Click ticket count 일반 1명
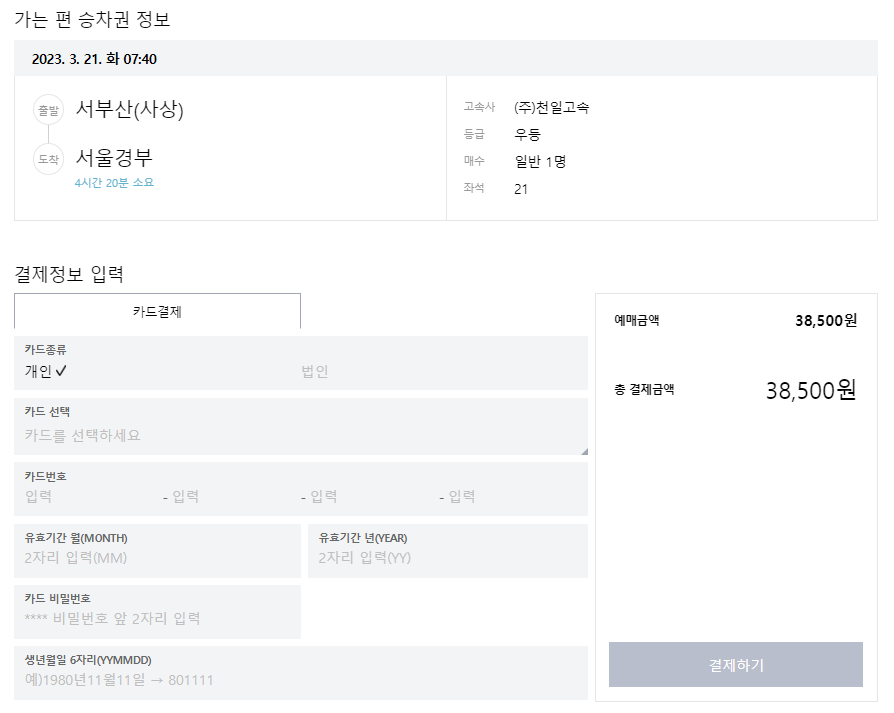The height and width of the screenshot is (713, 894). (541, 161)
